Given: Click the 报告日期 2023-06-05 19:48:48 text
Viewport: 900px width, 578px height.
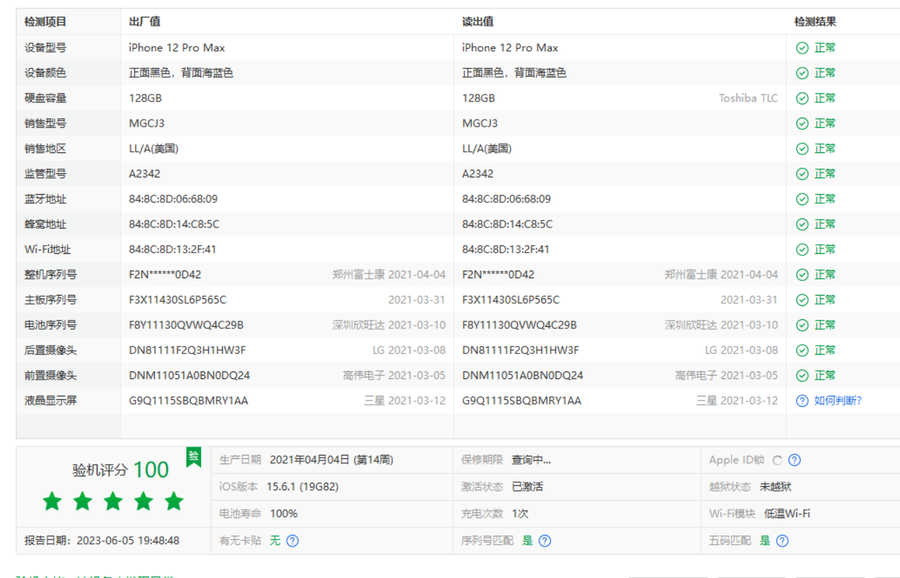Looking at the screenshot, I should pyautogui.click(x=102, y=541).
